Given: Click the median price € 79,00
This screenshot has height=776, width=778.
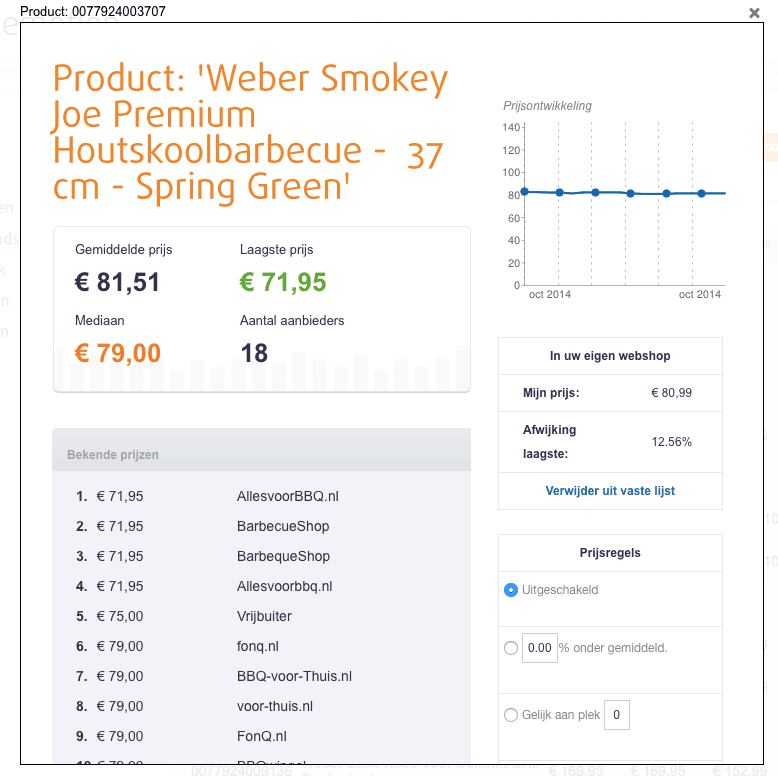Looking at the screenshot, I should click(118, 353).
